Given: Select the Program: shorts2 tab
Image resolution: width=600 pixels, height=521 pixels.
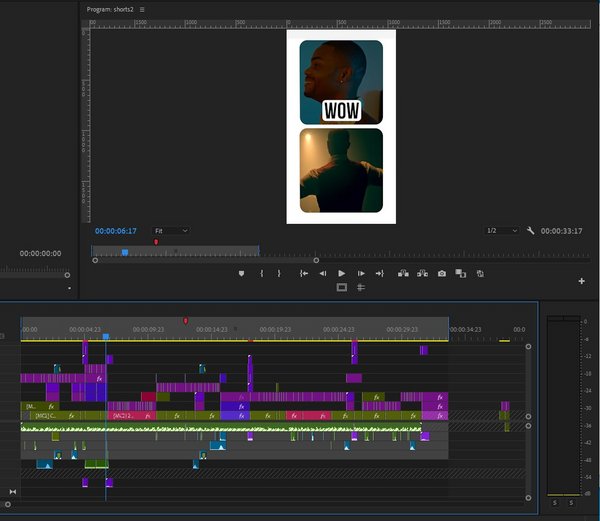Looking at the screenshot, I should (110, 10).
